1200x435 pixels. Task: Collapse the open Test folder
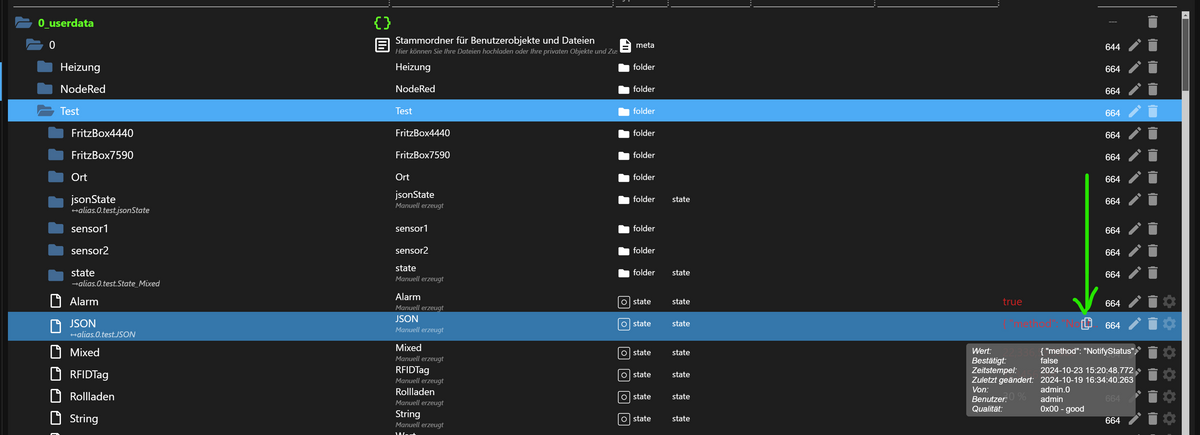(44, 111)
